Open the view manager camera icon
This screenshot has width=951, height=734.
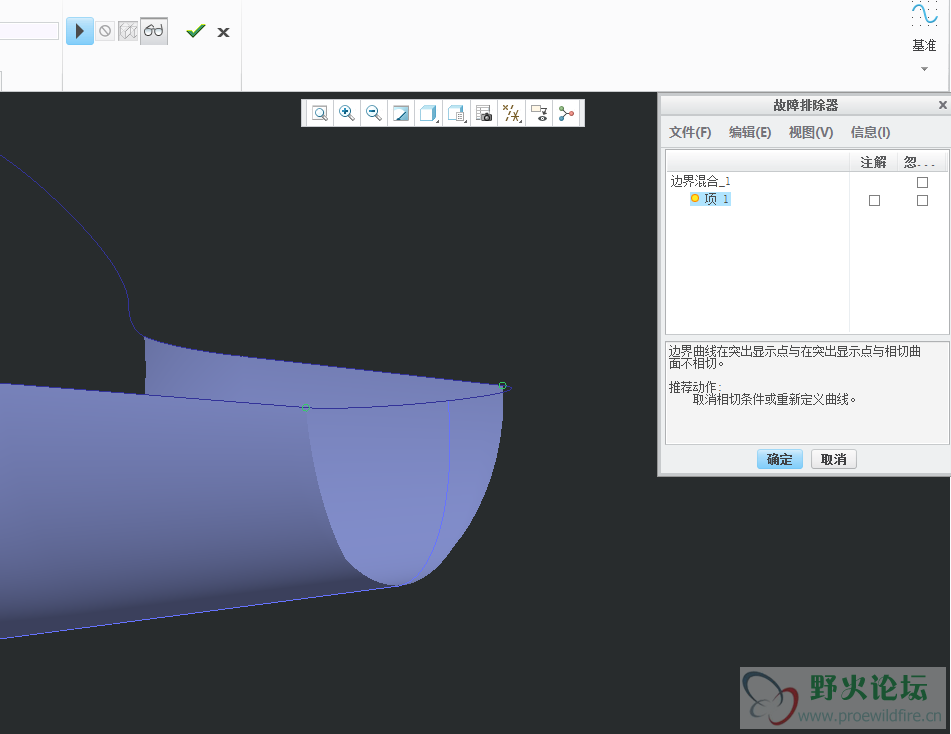coord(483,113)
